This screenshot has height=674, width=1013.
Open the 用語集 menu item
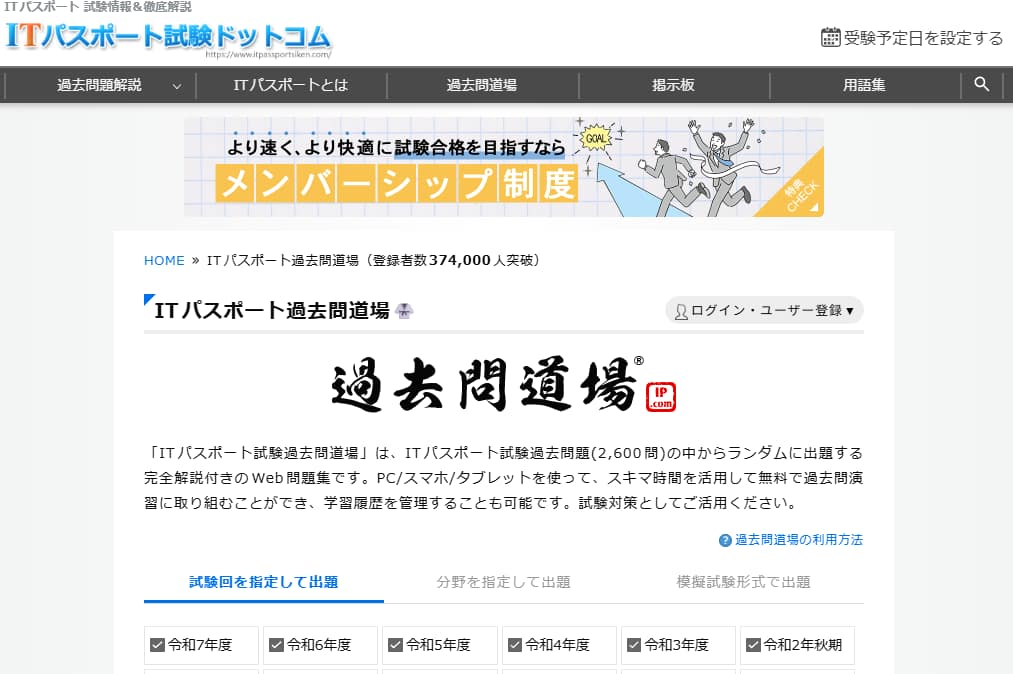click(864, 85)
